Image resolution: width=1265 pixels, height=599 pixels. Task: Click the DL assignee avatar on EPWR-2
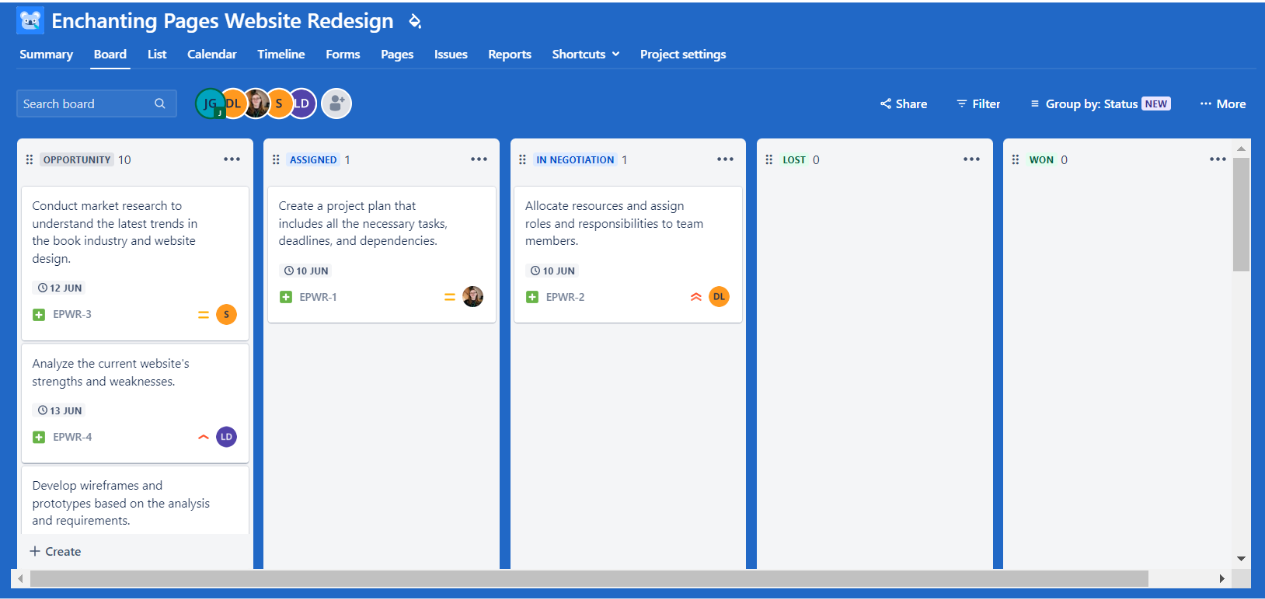click(719, 297)
